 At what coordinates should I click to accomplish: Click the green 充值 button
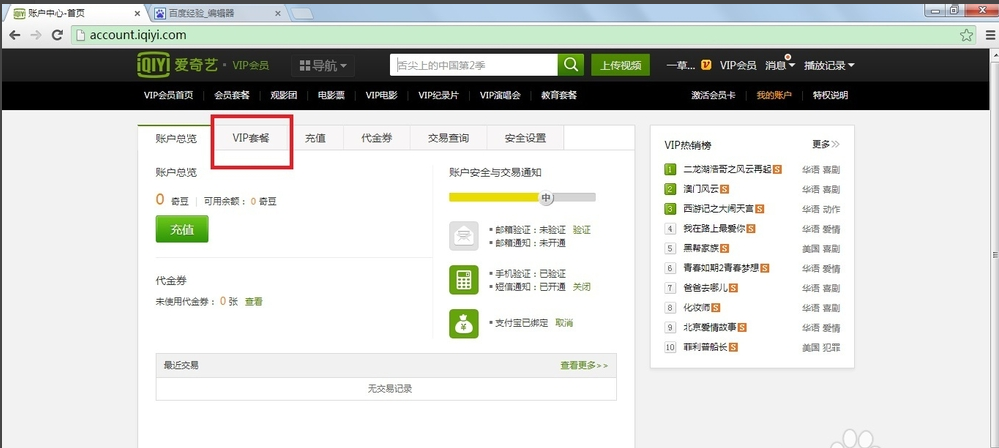tap(182, 229)
